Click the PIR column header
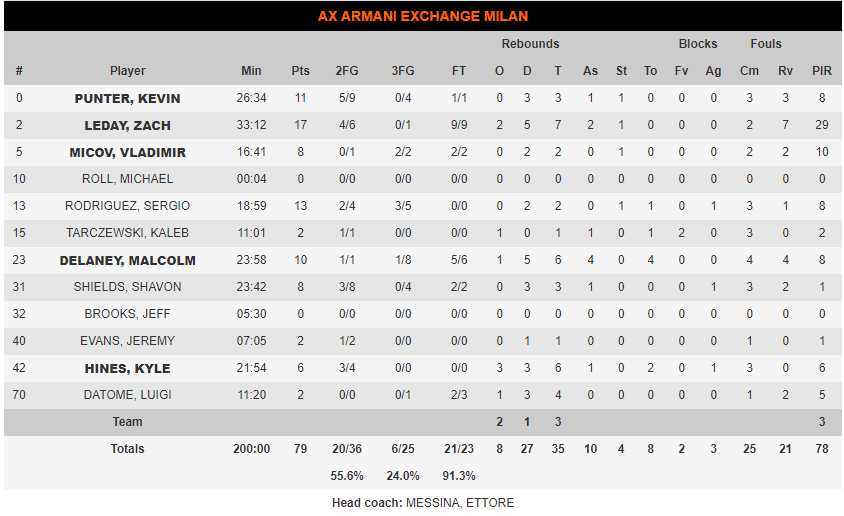844x516 pixels. click(821, 71)
